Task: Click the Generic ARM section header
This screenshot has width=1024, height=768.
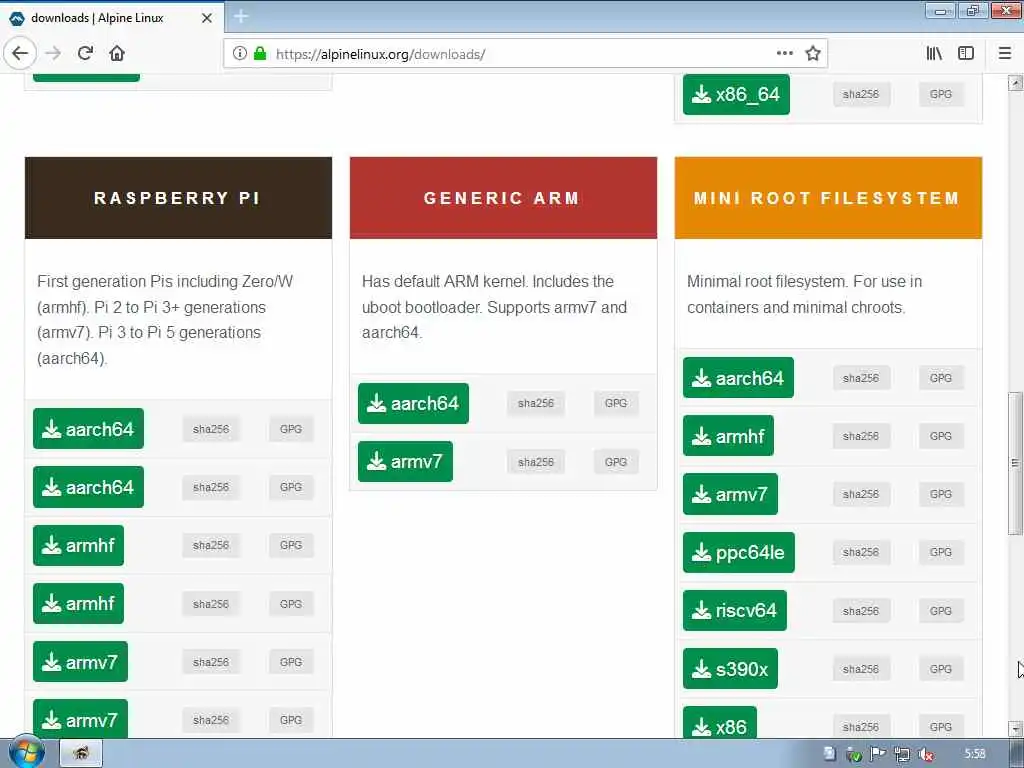Action: pos(503,198)
